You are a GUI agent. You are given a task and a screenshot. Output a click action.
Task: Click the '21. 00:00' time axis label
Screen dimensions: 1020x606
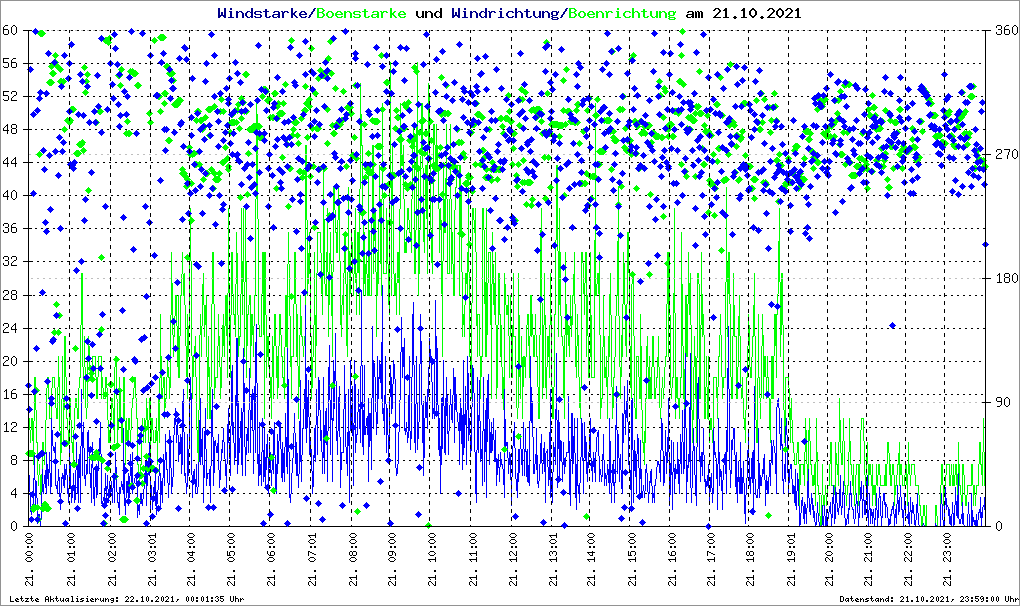(x=30, y=559)
